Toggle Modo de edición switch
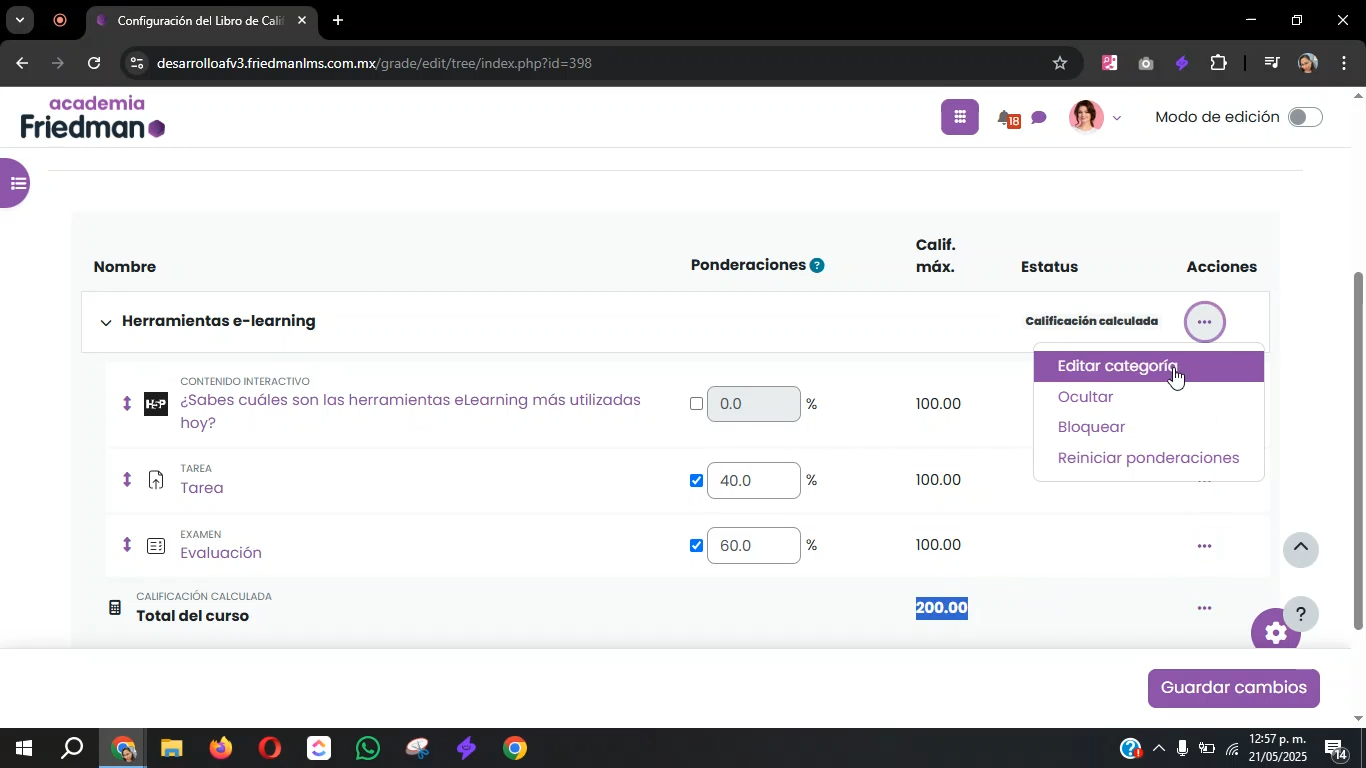The width and height of the screenshot is (1366, 768). pyautogui.click(x=1305, y=117)
